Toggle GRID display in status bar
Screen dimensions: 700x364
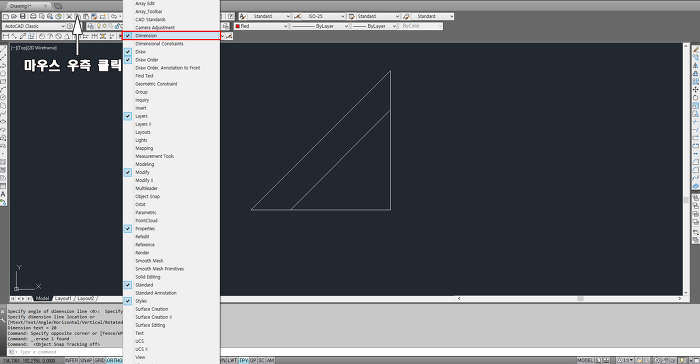tap(100, 360)
